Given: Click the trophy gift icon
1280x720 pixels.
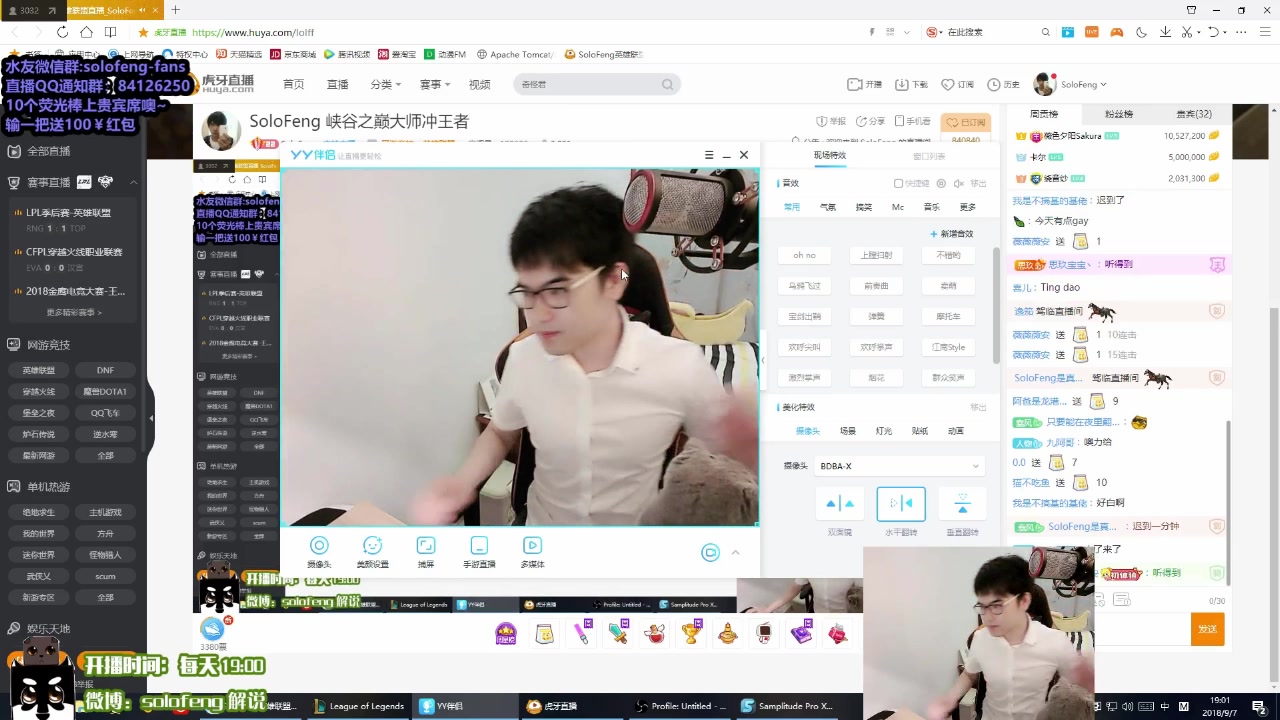Looking at the screenshot, I should (691, 633).
